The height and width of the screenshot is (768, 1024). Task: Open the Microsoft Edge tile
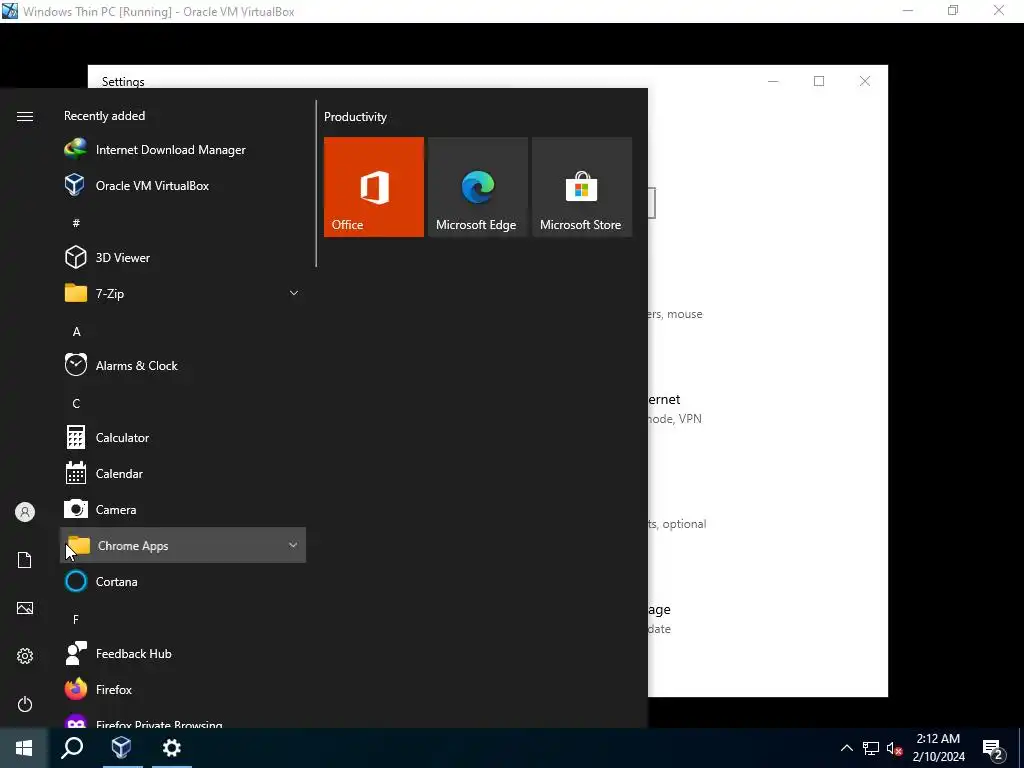tap(477, 187)
